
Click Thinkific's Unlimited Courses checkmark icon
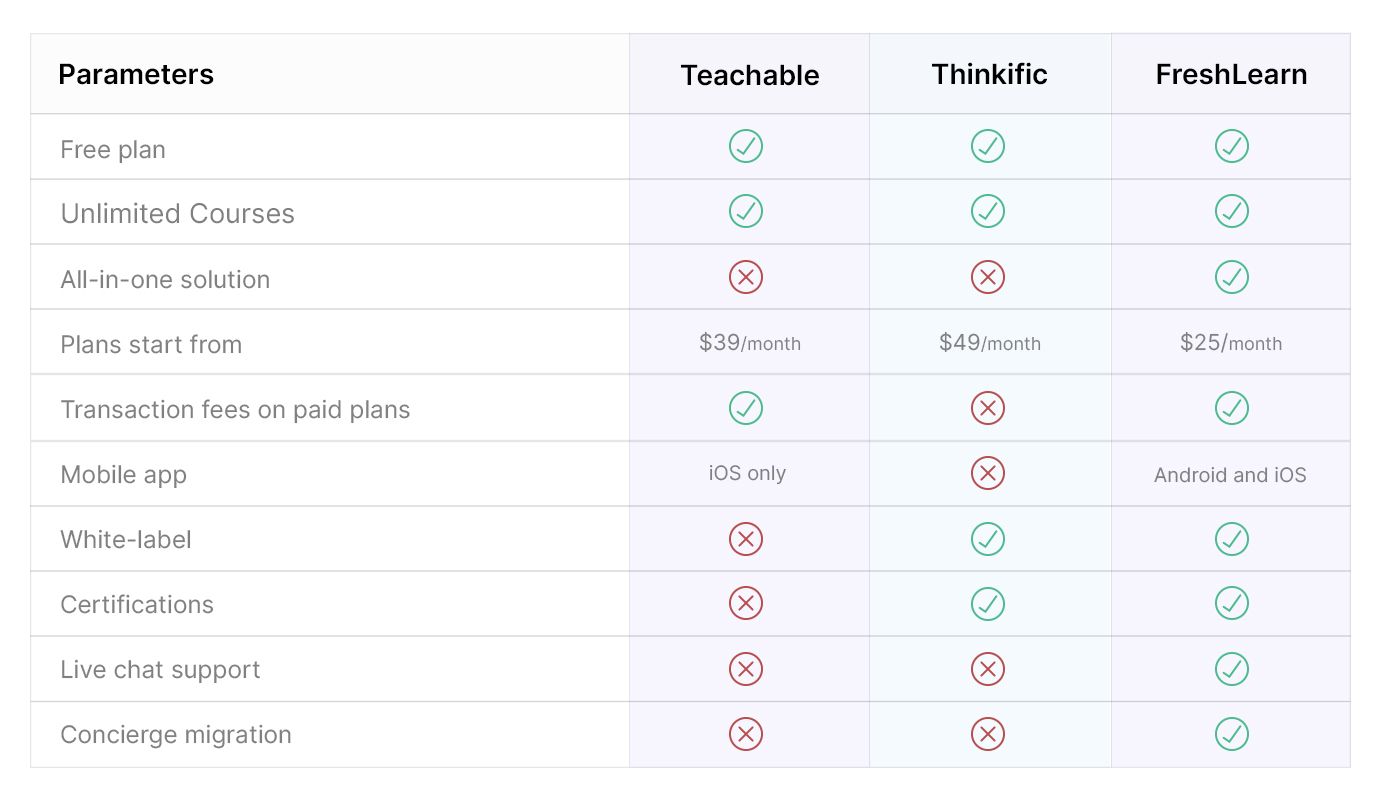pos(988,211)
